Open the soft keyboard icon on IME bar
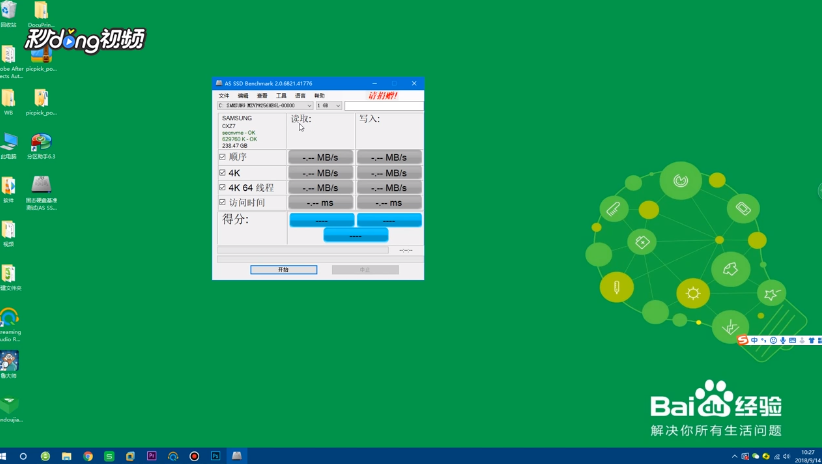The width and height of the screenshot is (822, 464). 793,340
